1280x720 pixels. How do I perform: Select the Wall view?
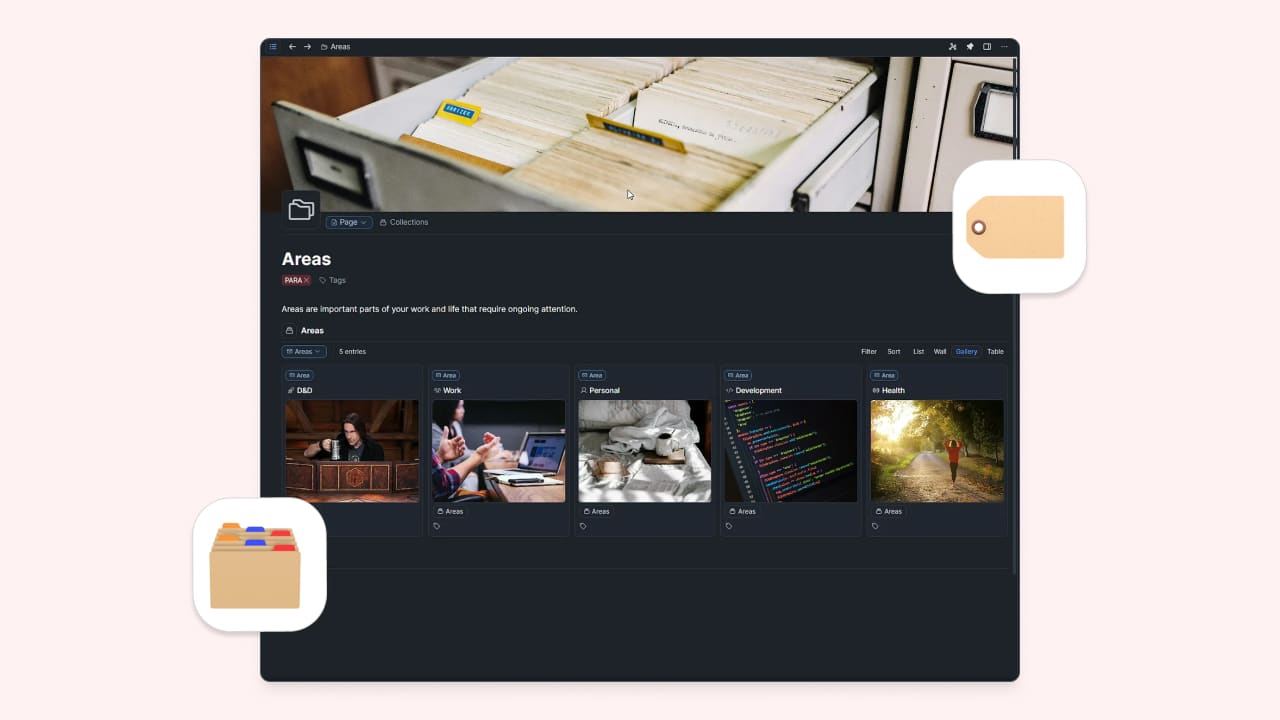tap(940, 352)
